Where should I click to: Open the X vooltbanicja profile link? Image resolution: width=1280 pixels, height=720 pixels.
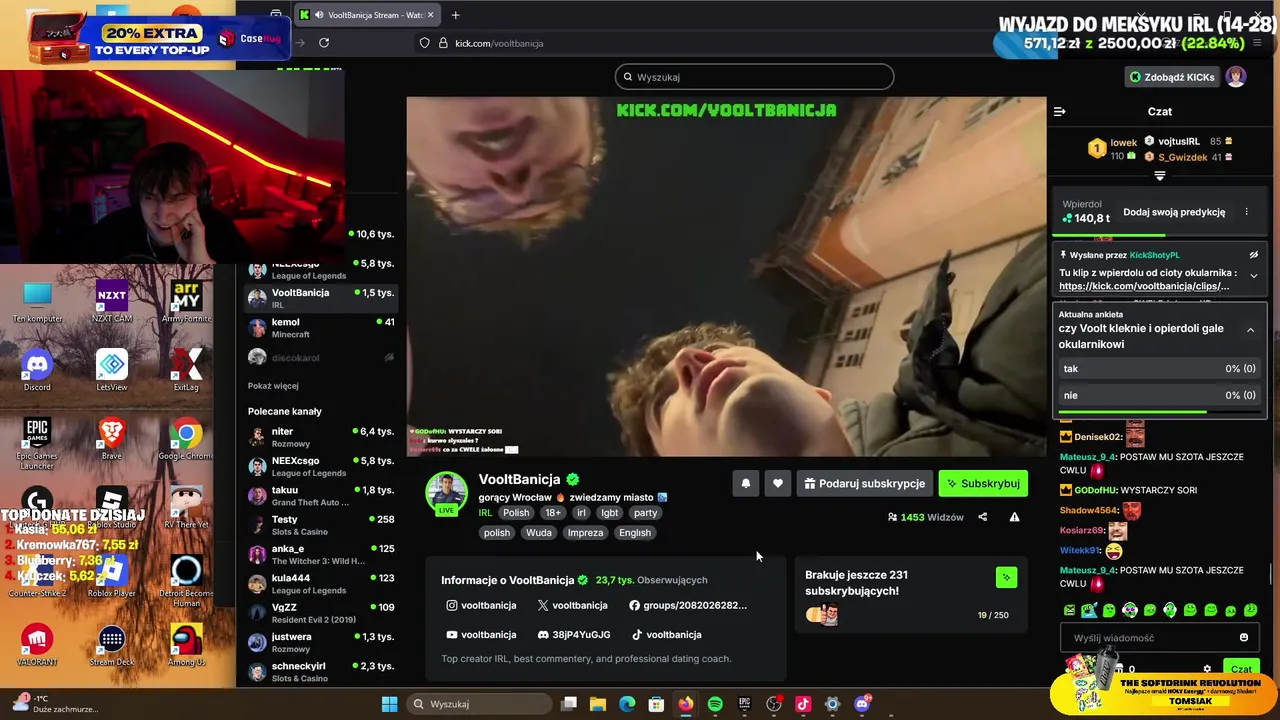[572, 605]
